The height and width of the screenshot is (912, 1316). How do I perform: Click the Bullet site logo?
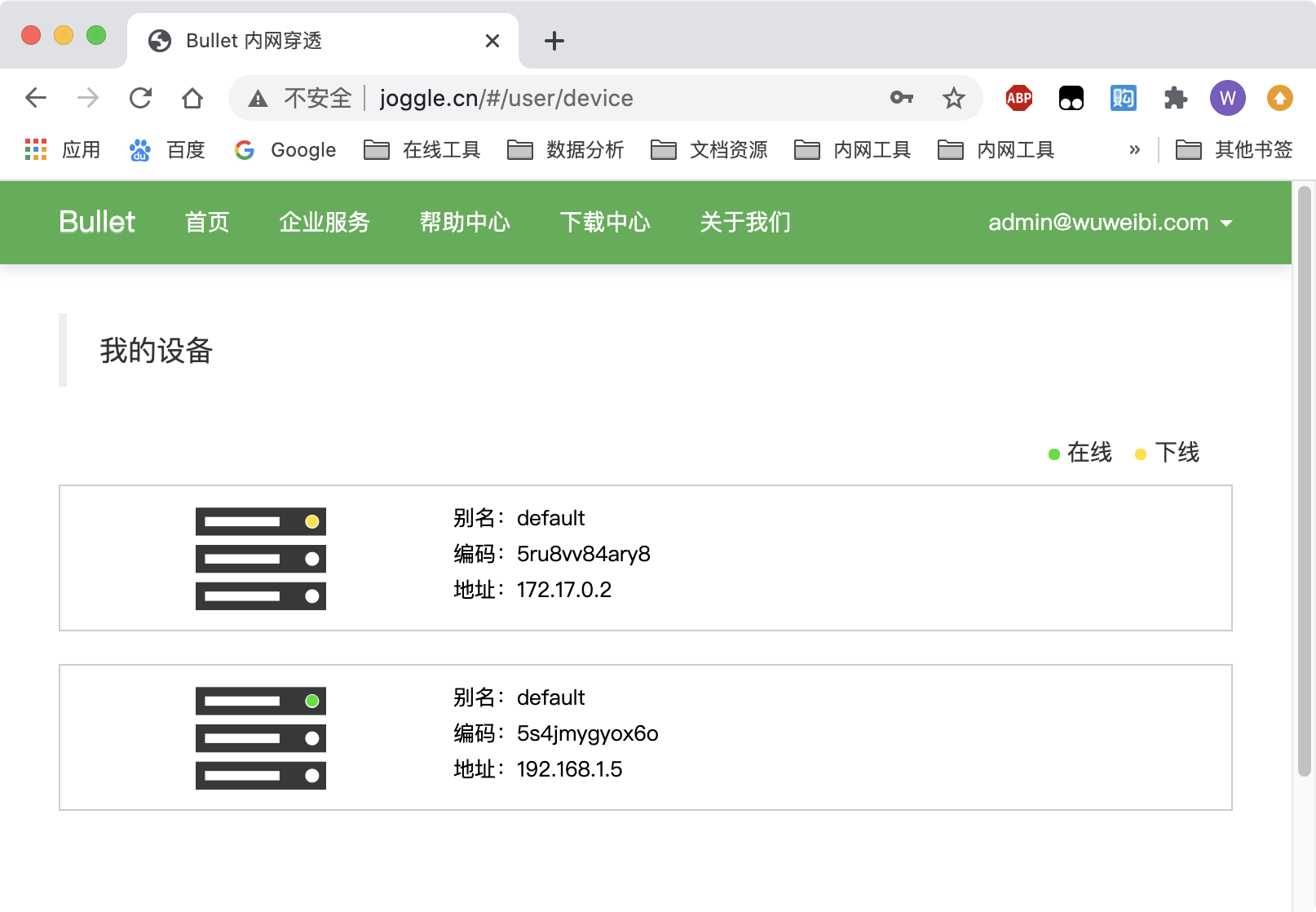coord(97,222)
